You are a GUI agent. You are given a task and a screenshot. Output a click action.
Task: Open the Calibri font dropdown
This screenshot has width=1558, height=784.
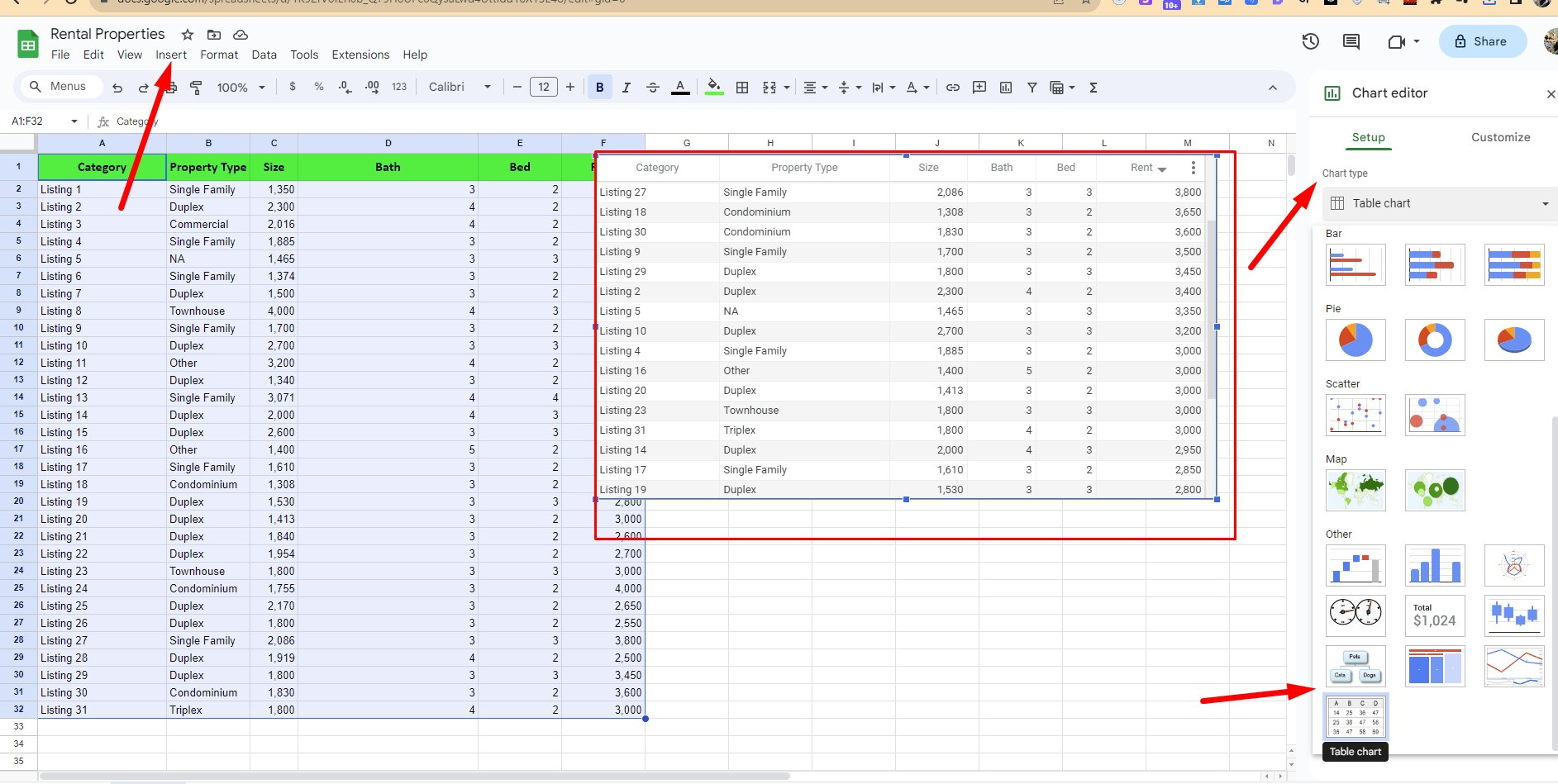460,87
